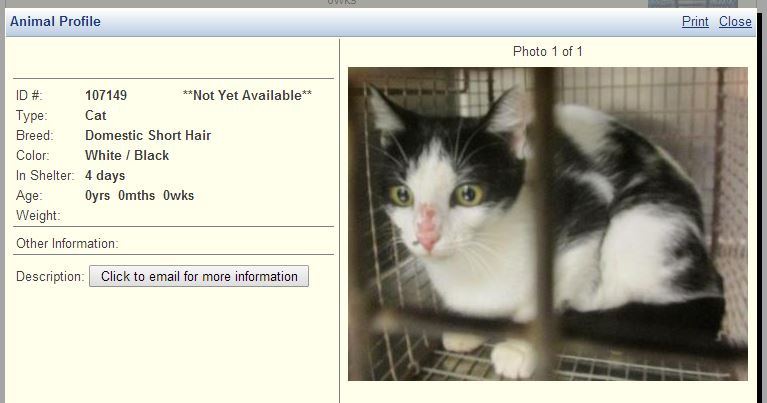Select the Domestic Short Hair breed value
This screenshot has height=403, width=767.
pyautogui.click(x=148, y=135)
